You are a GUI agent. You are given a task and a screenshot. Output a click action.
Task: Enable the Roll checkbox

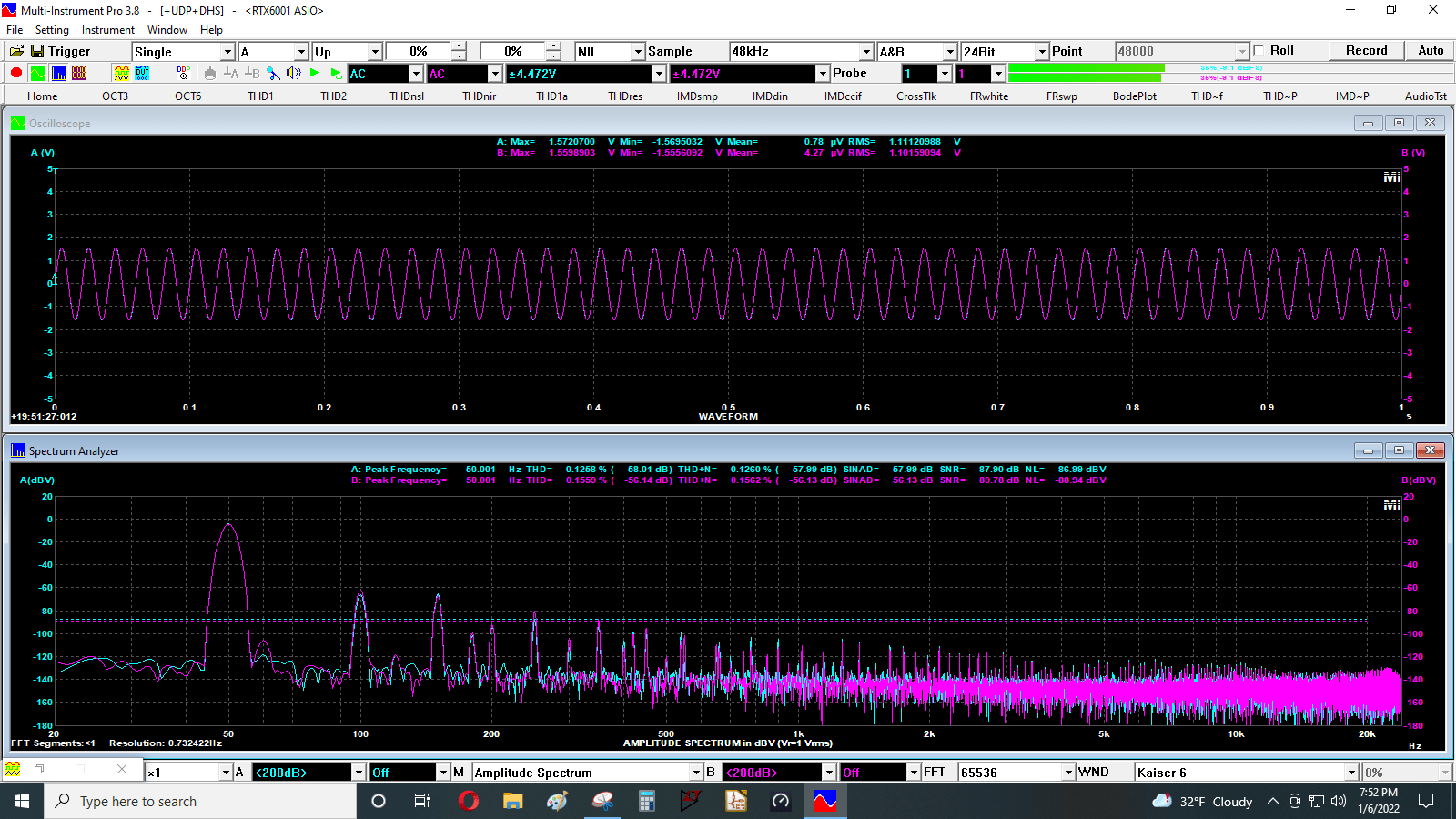pos(1259,50)
